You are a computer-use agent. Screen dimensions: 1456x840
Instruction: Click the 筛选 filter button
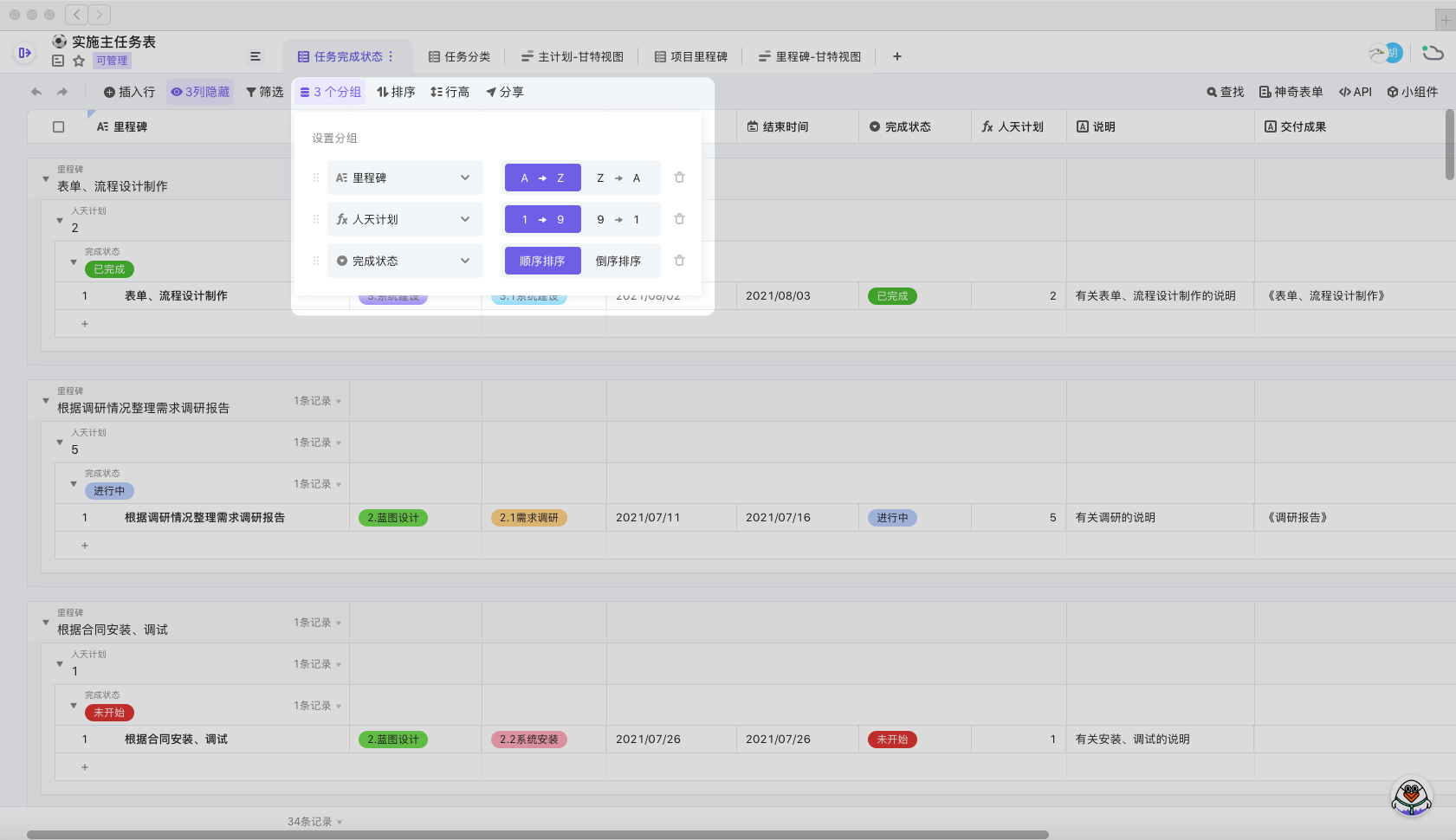[x=264, y=92]
